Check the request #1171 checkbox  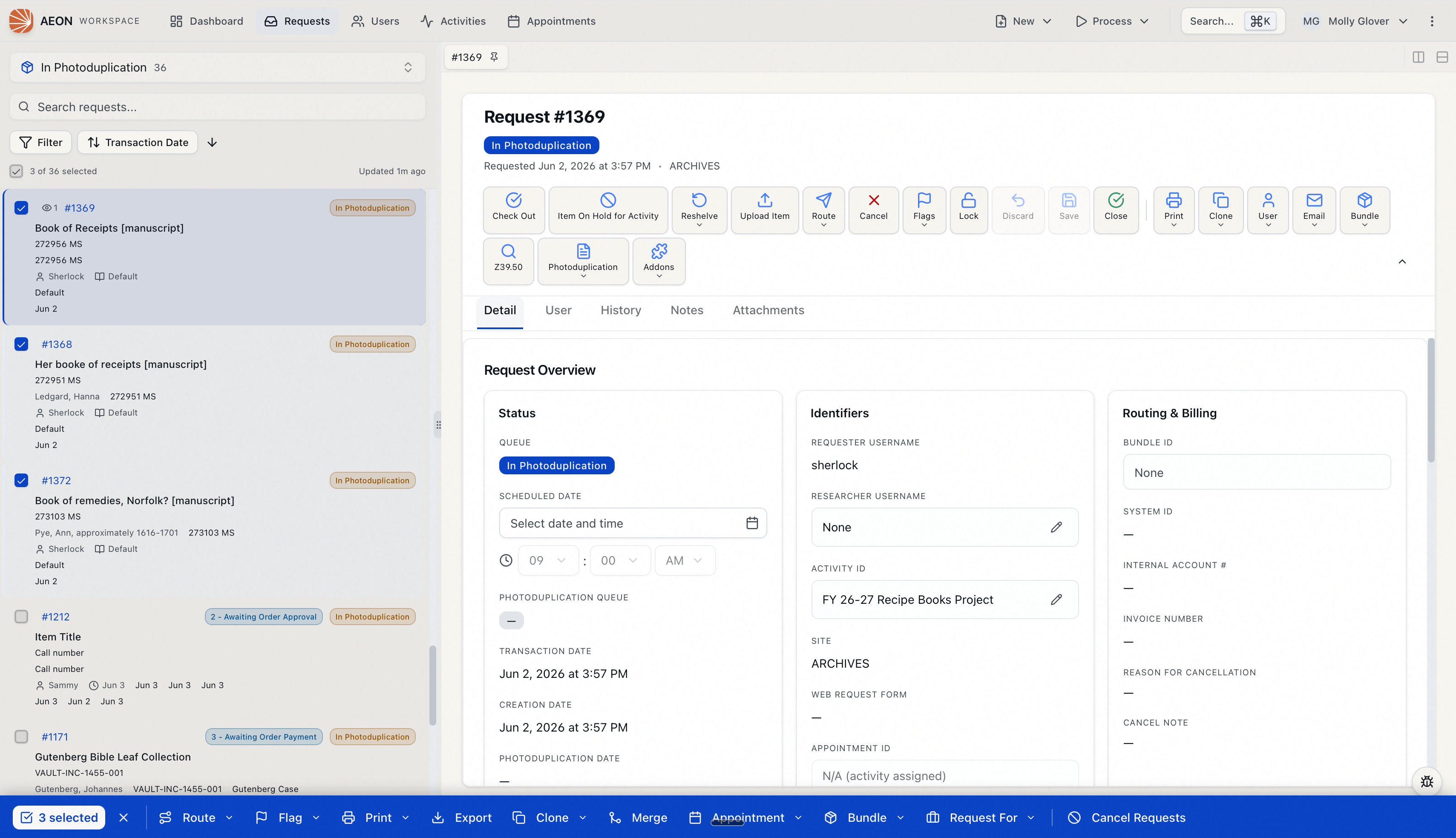(x=21, y=737)
